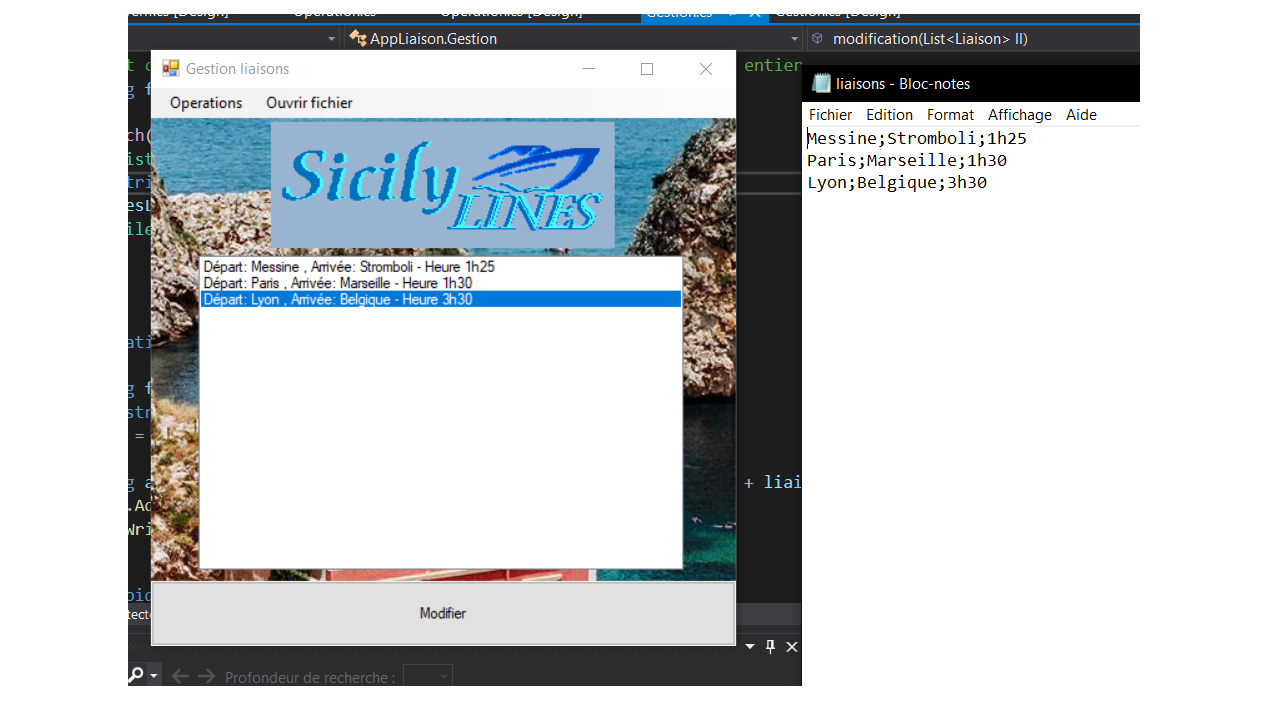The image size is (1280, 720).
Task: Click the Modifier button
Action: (x=443, y=613)
